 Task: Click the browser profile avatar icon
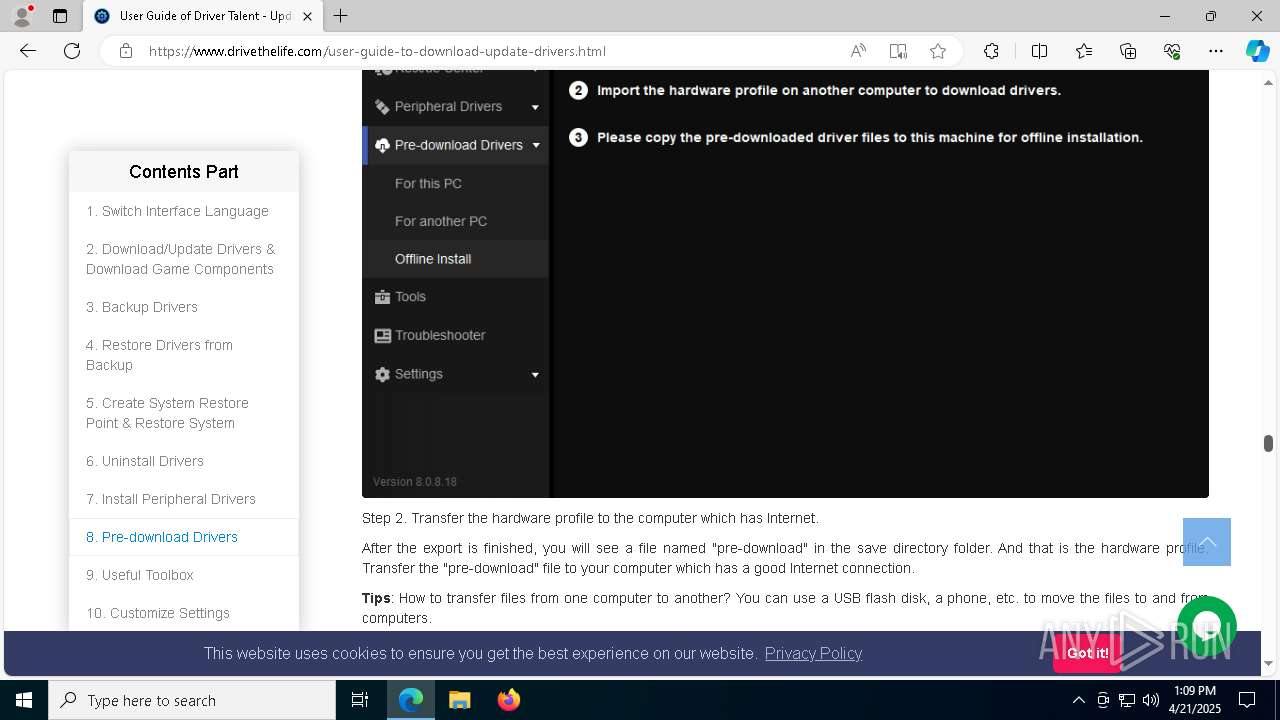[x=22, y=16]
